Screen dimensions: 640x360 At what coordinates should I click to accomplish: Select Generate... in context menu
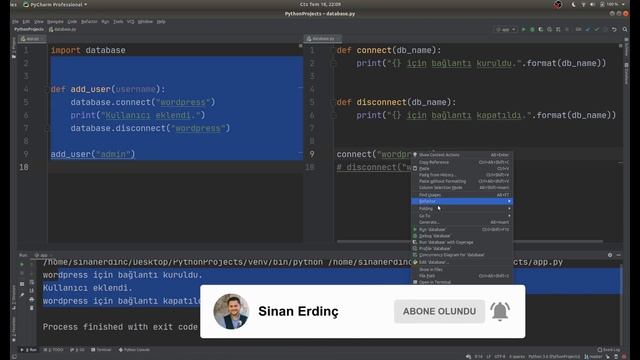pyautogui.click(x=462, y=222)
